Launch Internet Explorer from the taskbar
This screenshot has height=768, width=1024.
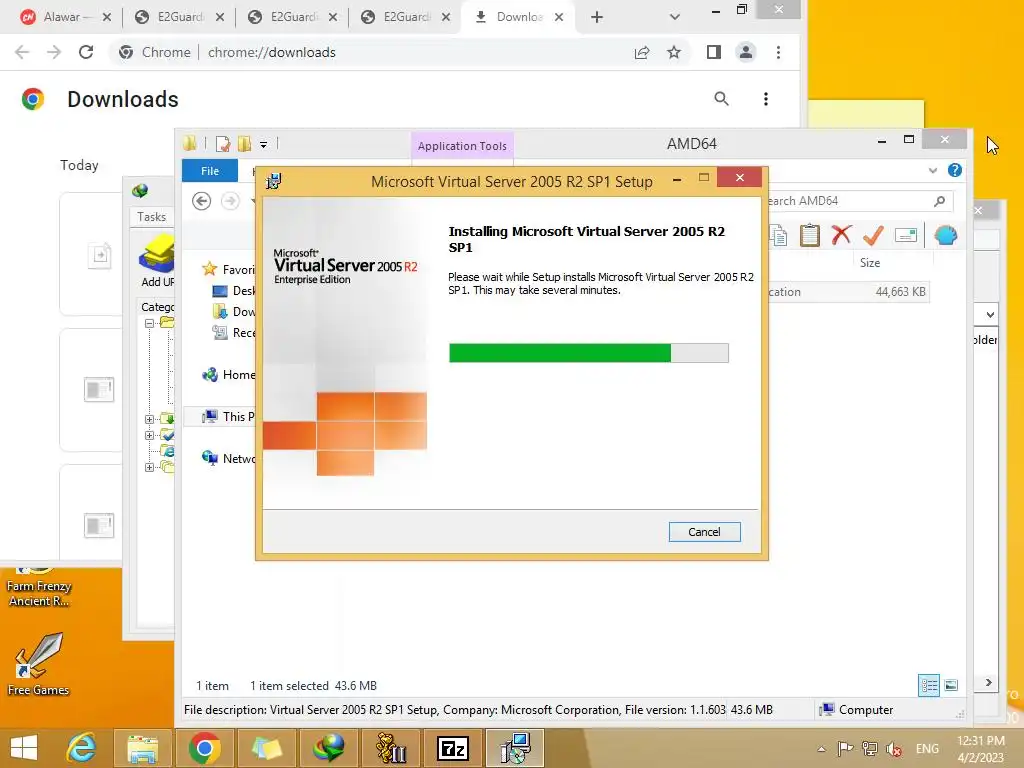(81, 747)
